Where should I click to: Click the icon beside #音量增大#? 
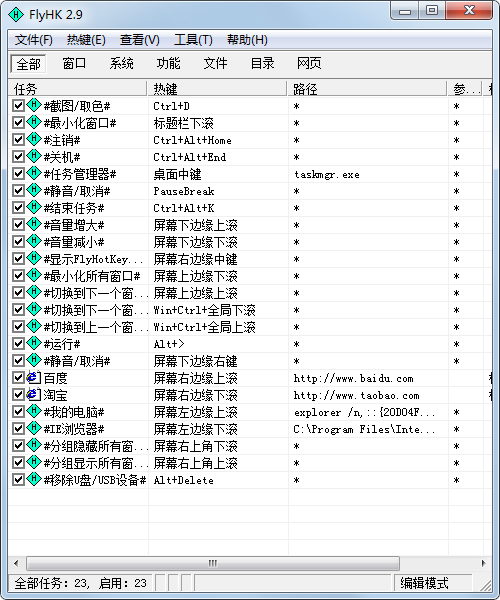click(x=34, y=224)
